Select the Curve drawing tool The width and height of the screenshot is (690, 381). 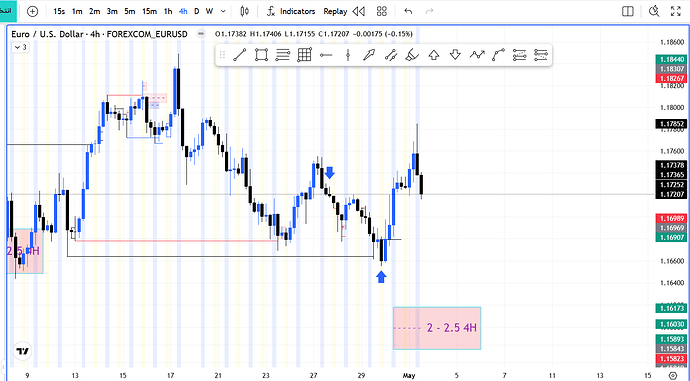(498, 55)
